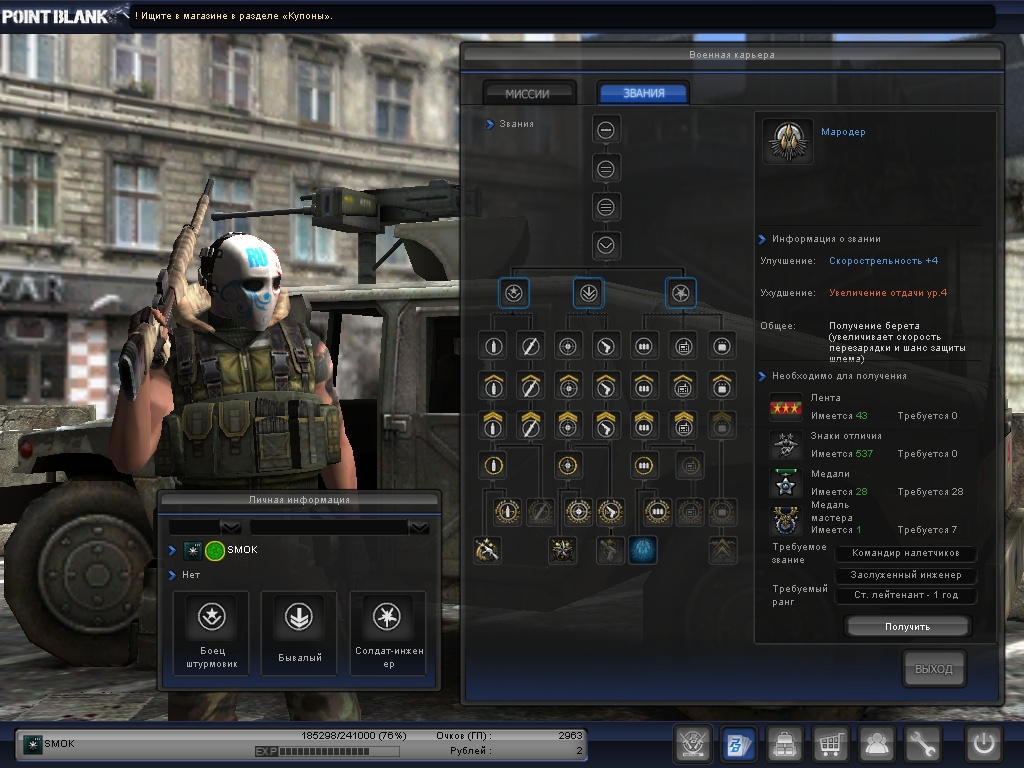The height and width of the screenshot is (768, 1024).
Task: Click the Мародер rank emblem thumbnail
Action: [788, 140]
